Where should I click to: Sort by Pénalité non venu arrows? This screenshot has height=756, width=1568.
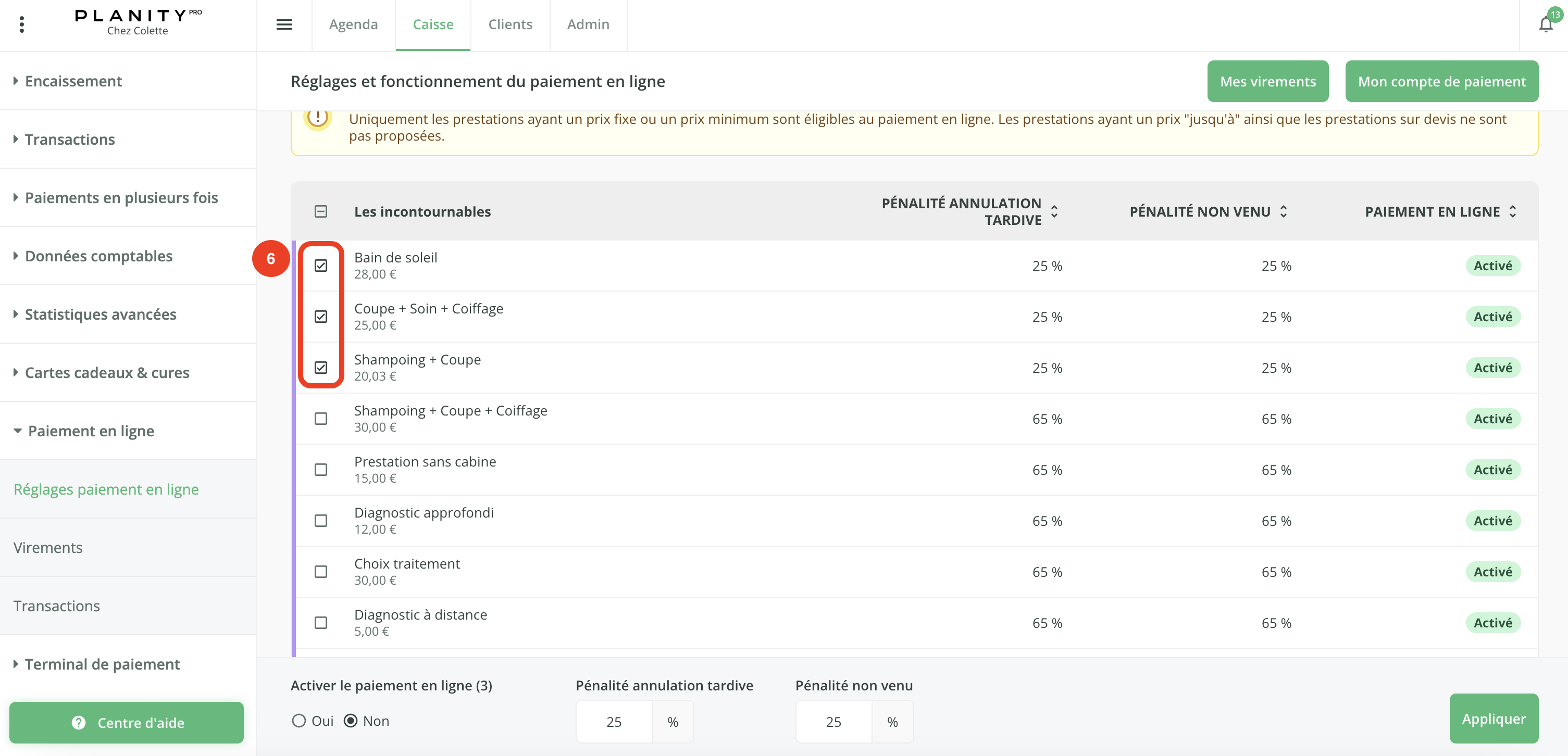pyautogui.click(x=1283, y=212)
